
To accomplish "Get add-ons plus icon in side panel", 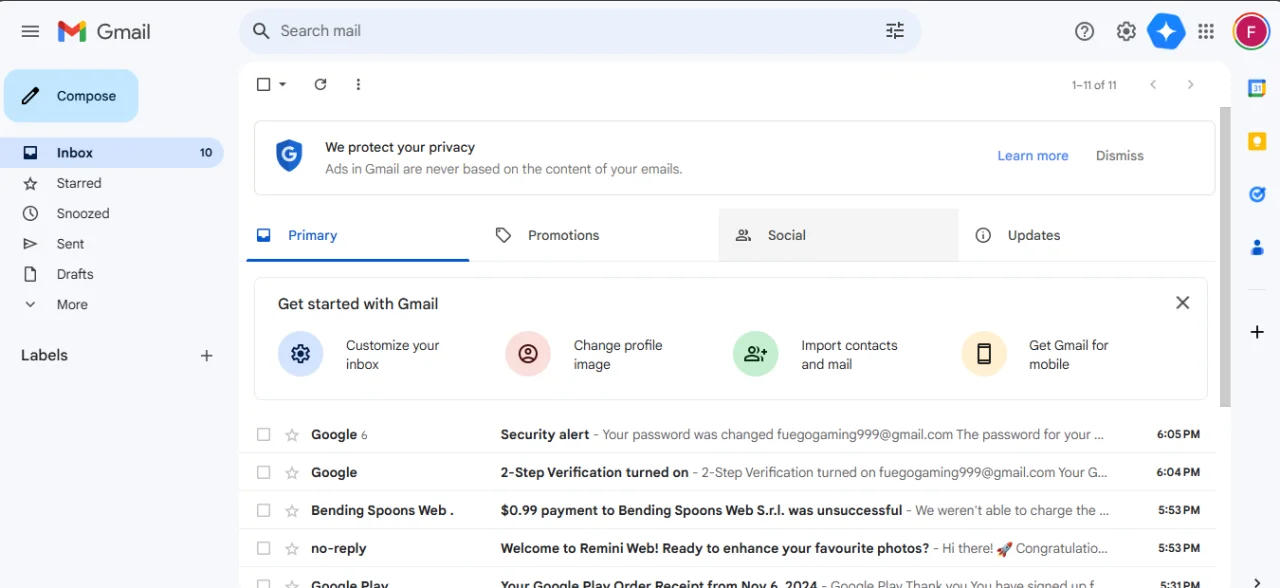I will point(1257,332).
